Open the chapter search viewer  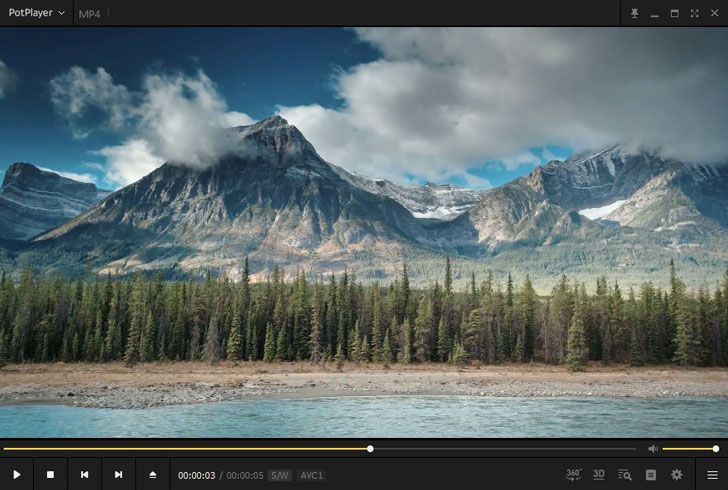(624, 474)
